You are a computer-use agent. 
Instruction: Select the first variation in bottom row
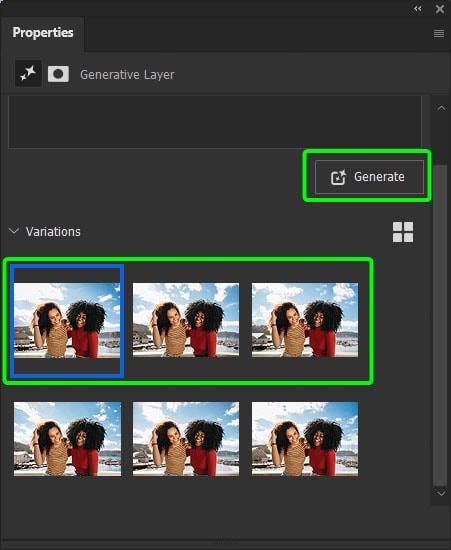point(67,439)
